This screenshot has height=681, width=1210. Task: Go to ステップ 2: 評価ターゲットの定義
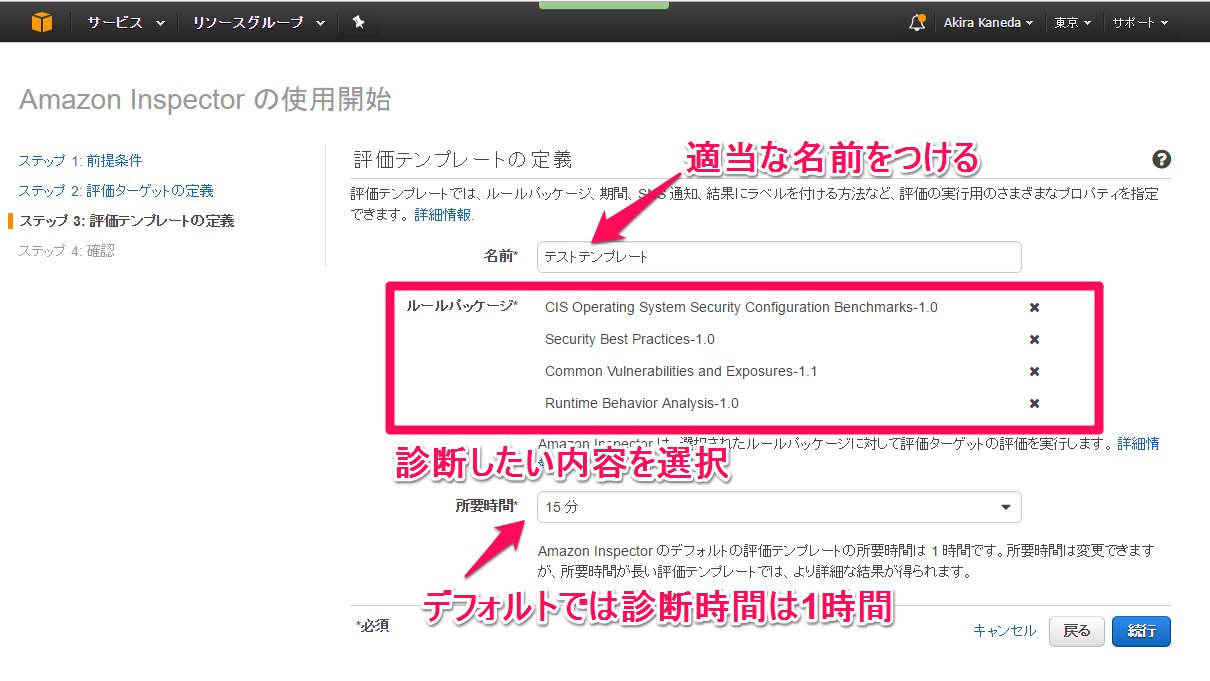coord(115,190)
